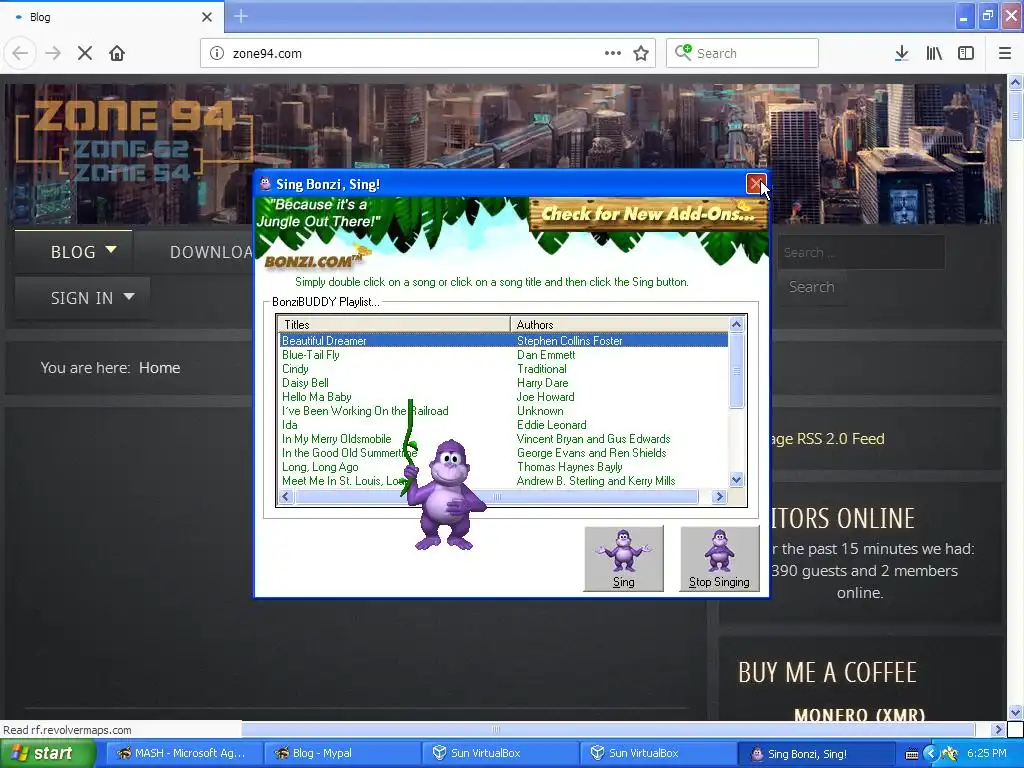Click the Zone 94 site logo

(x=134, y=139)
